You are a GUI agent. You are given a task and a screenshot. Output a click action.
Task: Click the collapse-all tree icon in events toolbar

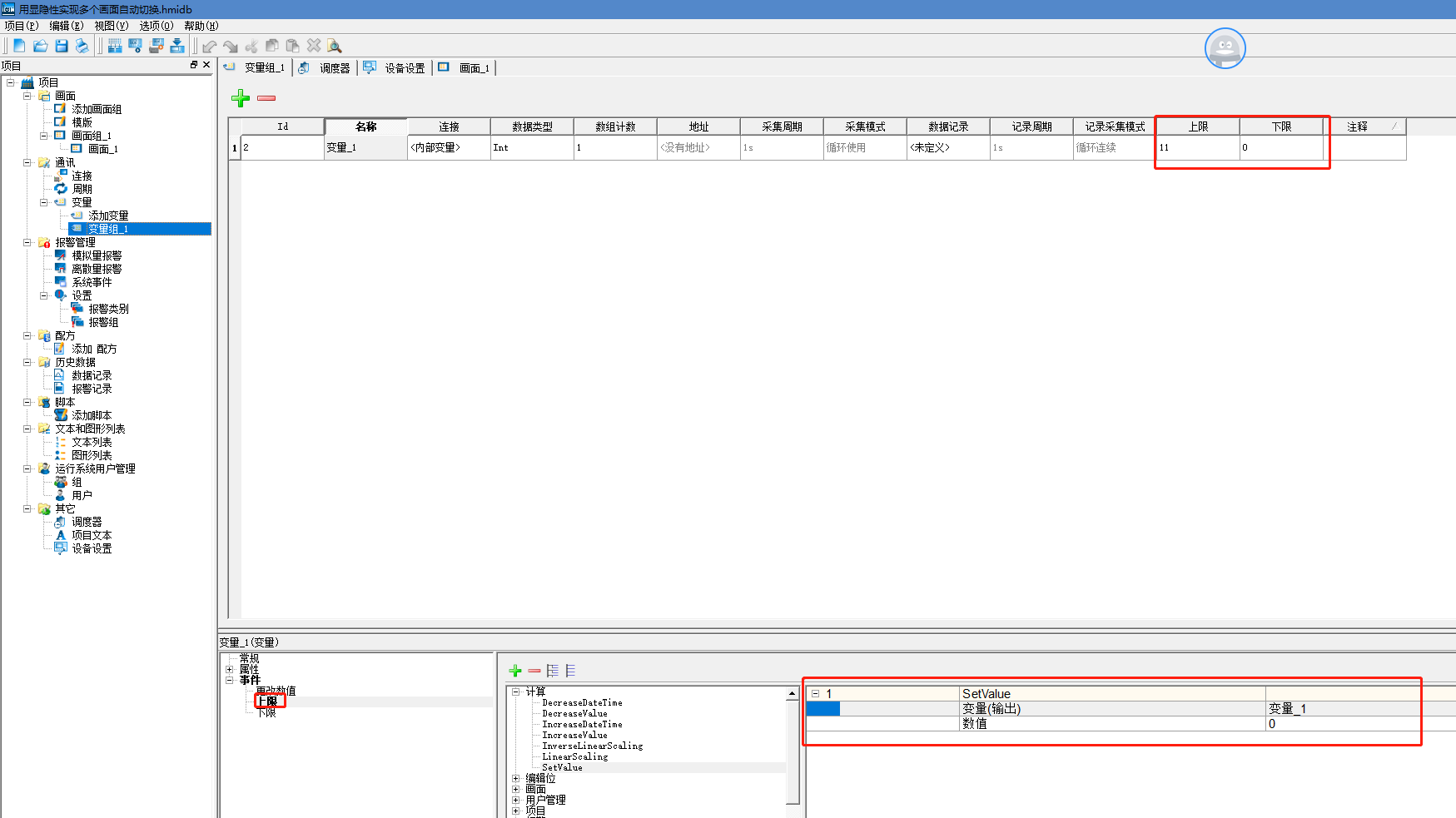point(570,671)
